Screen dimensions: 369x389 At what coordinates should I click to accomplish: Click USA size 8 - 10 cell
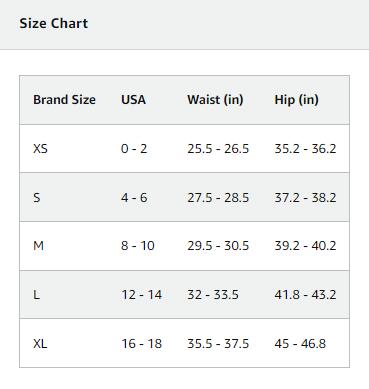[x=138, y=246]
